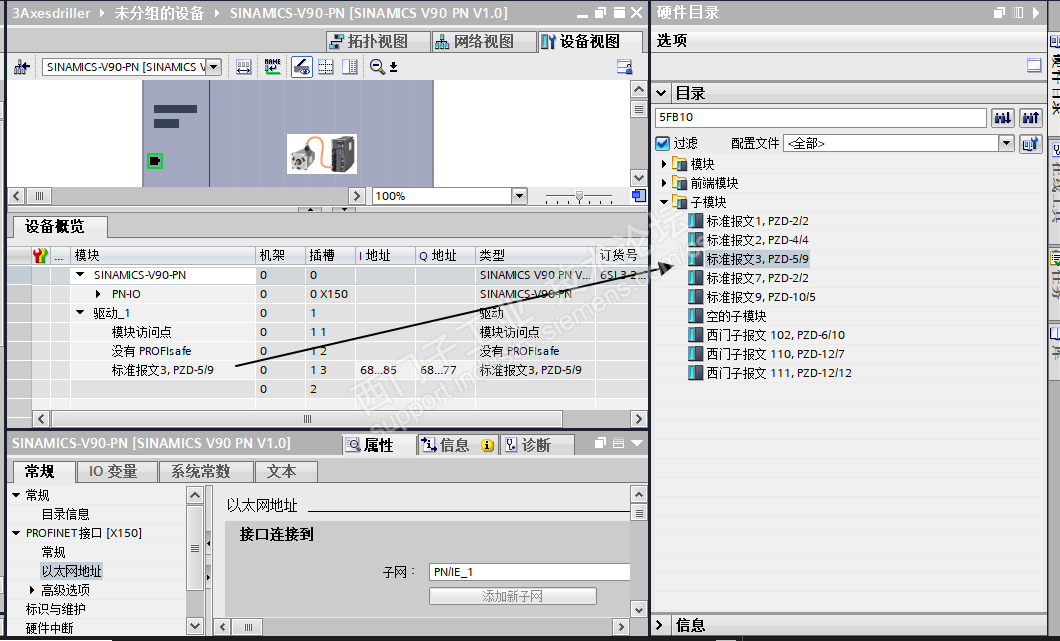Click the 标准报文1, PZD-2/2 module icon
Image resolution: width=1060 pixels, height=641 pixels.
696,221
